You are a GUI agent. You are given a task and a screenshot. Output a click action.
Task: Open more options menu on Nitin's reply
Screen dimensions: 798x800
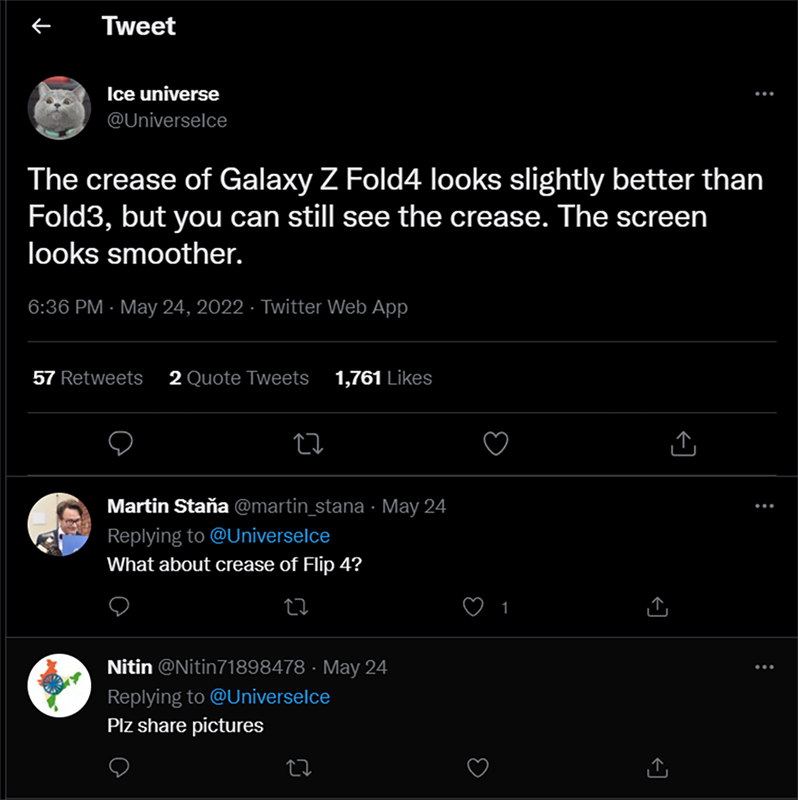[765, 666]
